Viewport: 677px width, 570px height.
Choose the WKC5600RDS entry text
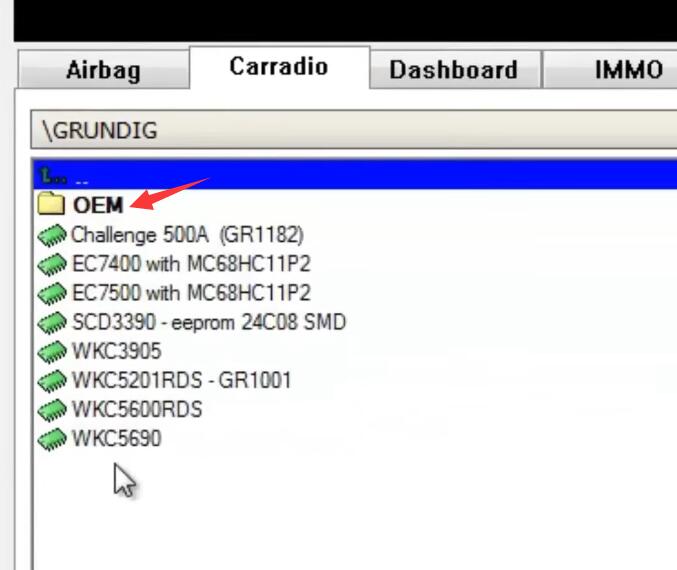point(137,409)
